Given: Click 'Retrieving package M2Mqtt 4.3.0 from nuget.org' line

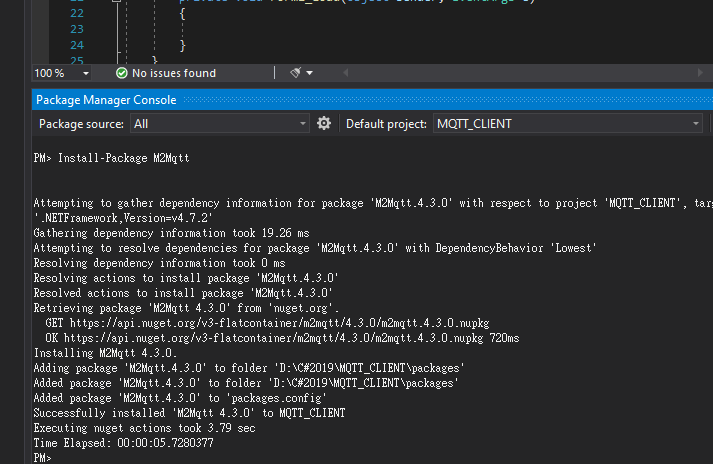Looking at the screenshot, I should [x=186, y=308].
